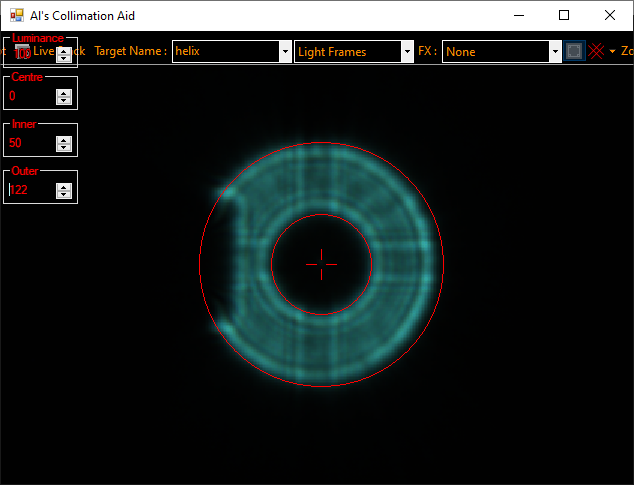Image resolution: width=634 pixels, height=485 pixels.
Task: Click the app icon in title bar
Action: click(16, 15)
